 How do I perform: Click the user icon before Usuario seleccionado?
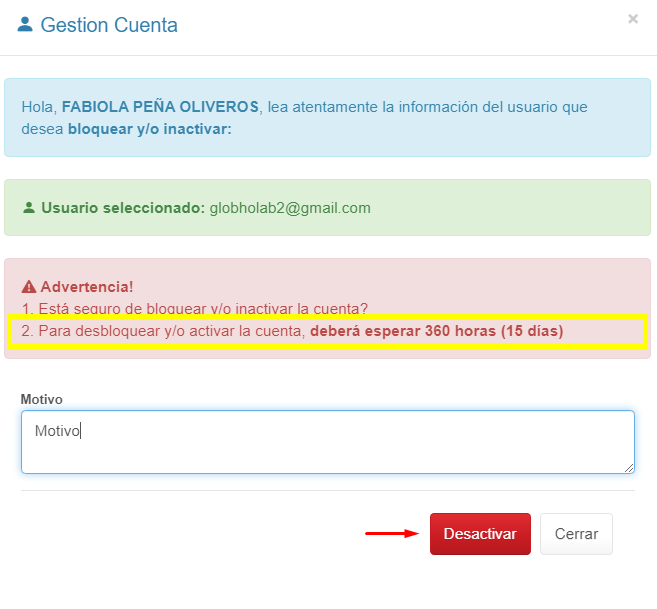(28, 207)
